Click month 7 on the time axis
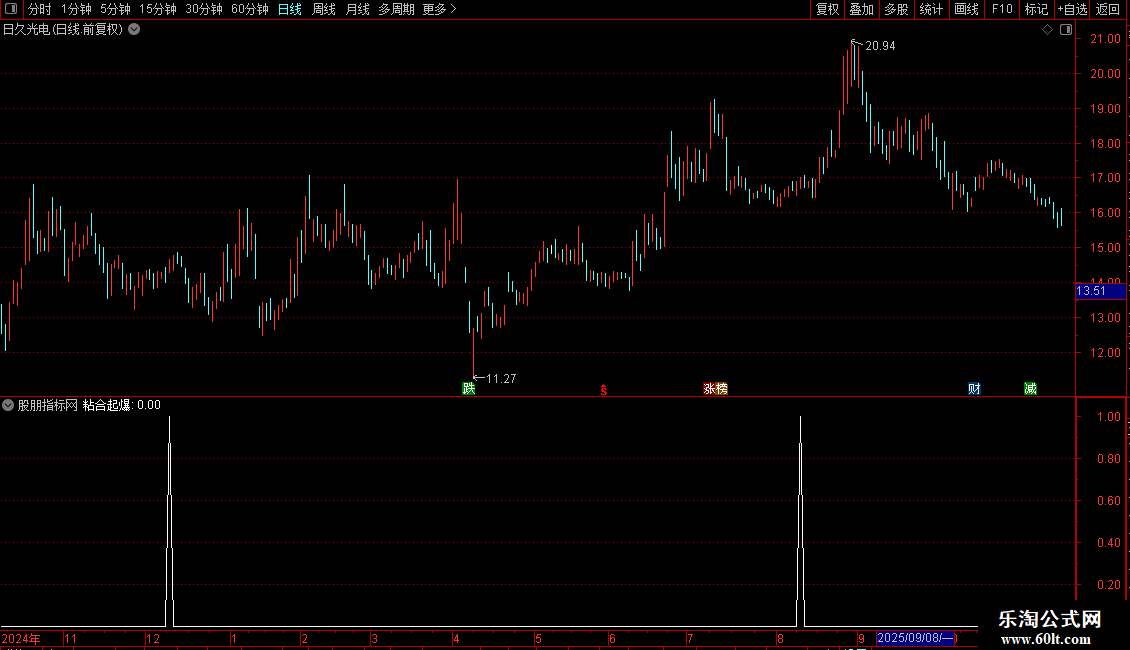1130x650 pixels. 690,638
